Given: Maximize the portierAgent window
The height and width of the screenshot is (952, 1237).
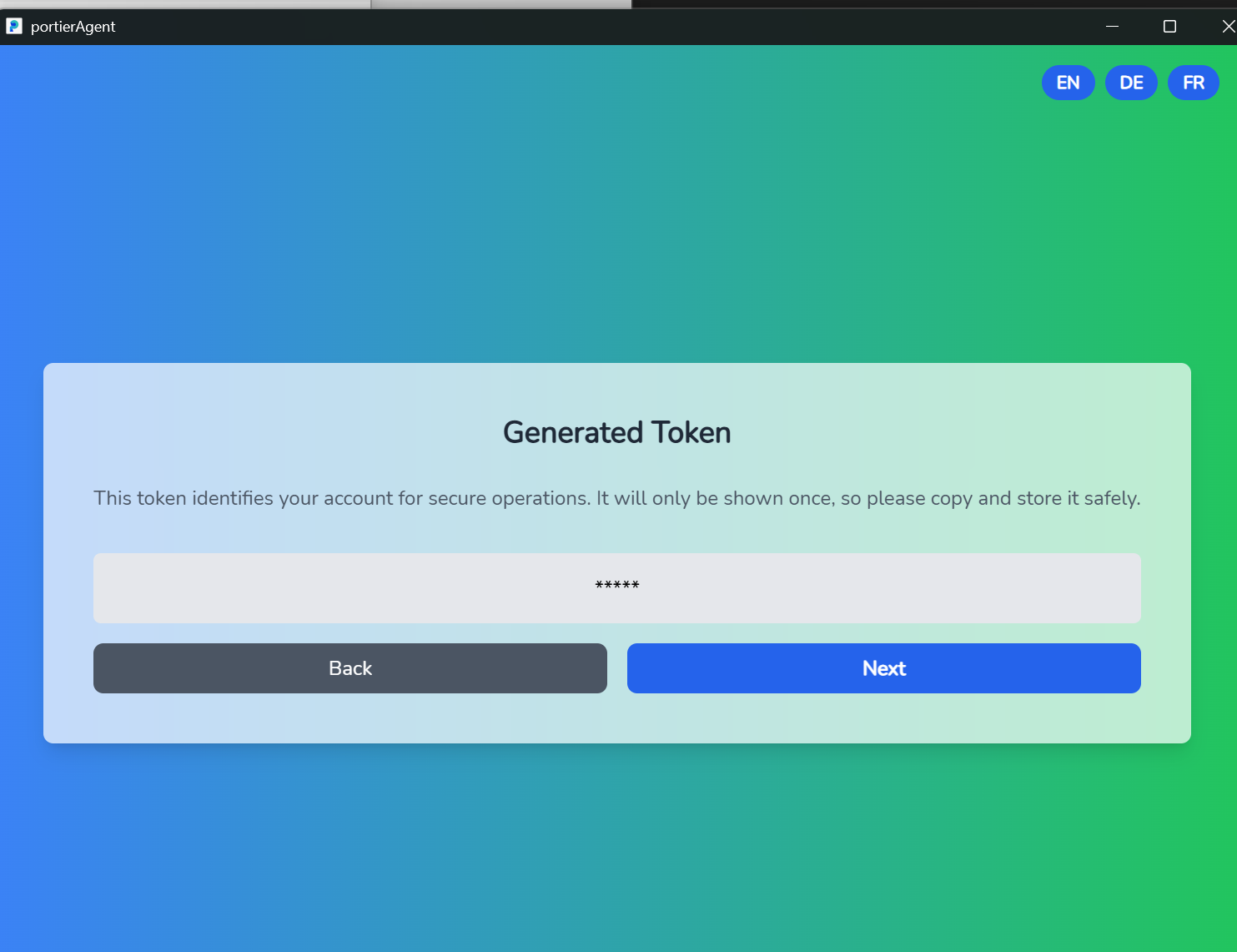Looking at the screenshot, I should point(1169,27).
